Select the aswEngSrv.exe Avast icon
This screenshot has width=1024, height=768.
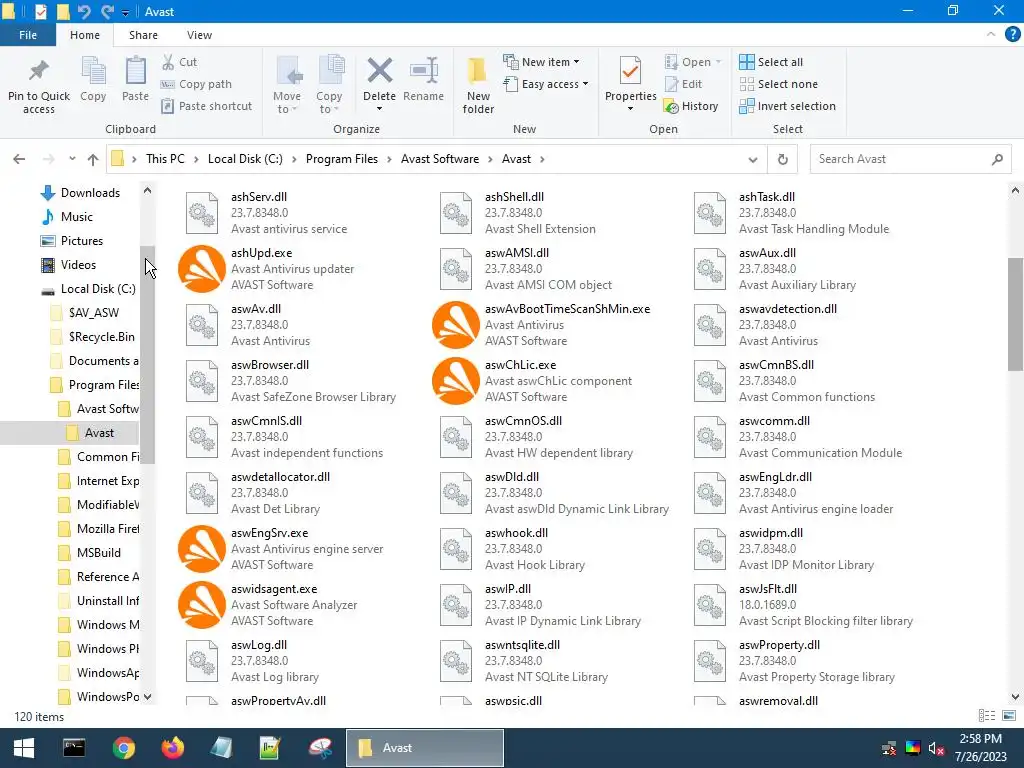point(202,549)
